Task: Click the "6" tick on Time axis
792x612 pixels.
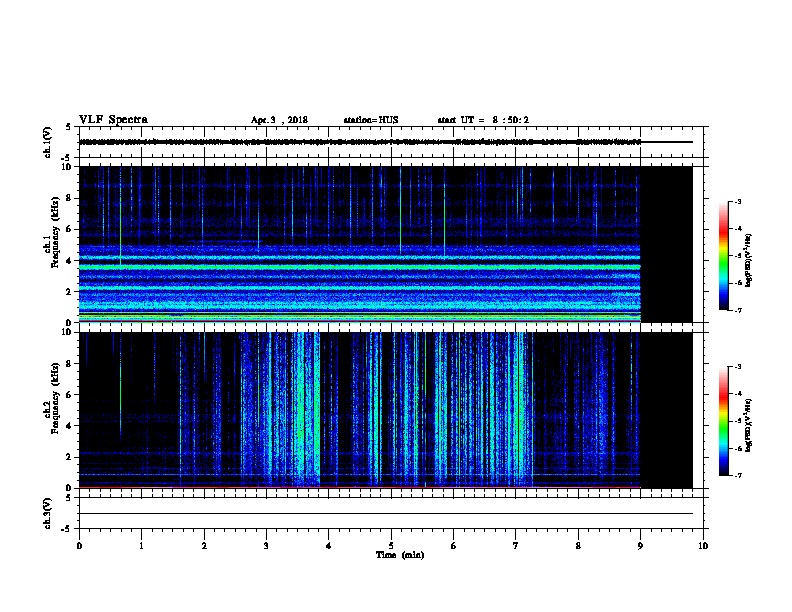Action: (454, 545)
